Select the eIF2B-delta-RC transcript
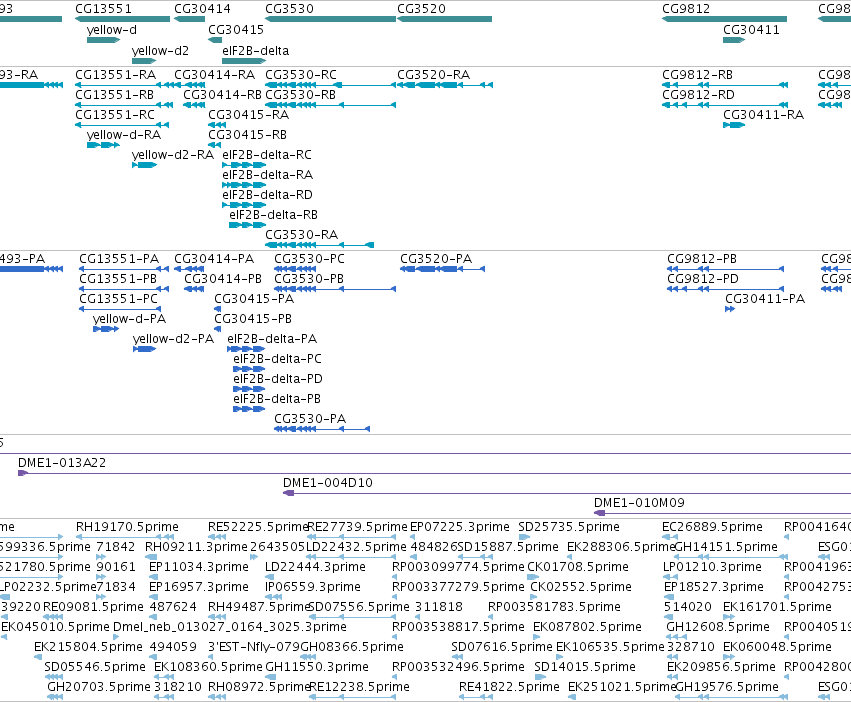The height and width of the screenshot is (702, 851). click(244, 165)
